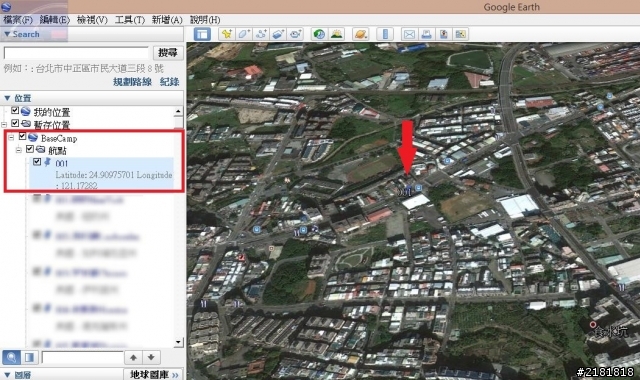Click the filter field below places list
640x380 pixels.
pyautogui.click(x=82, y=358)
